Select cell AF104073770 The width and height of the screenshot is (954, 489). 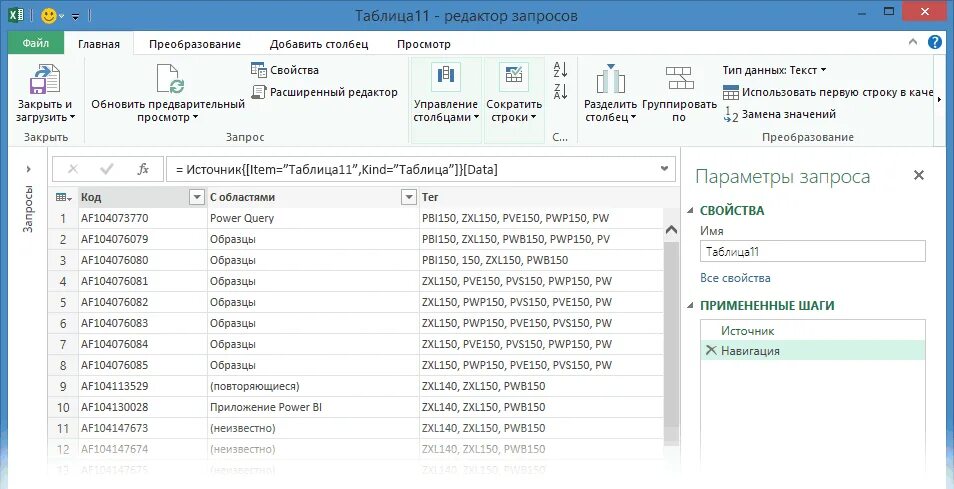pyautogui.click(x=143, y=218)
